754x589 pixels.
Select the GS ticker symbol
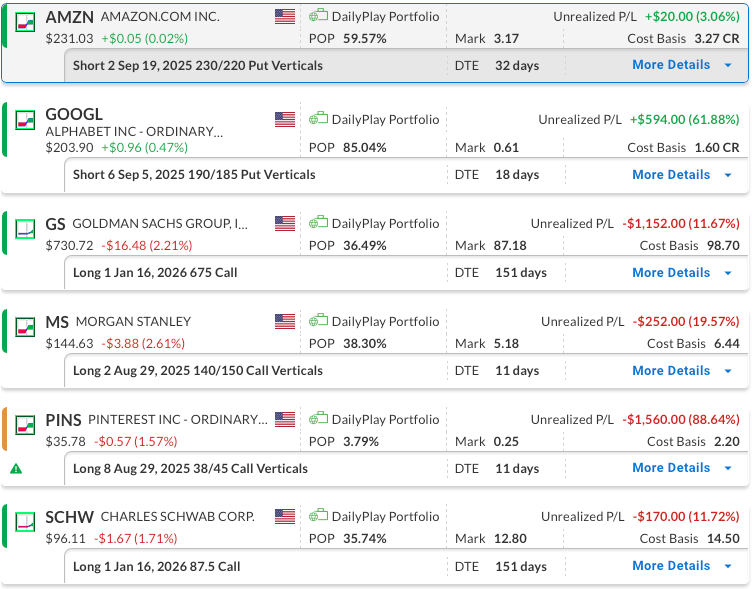coord(55,225)
